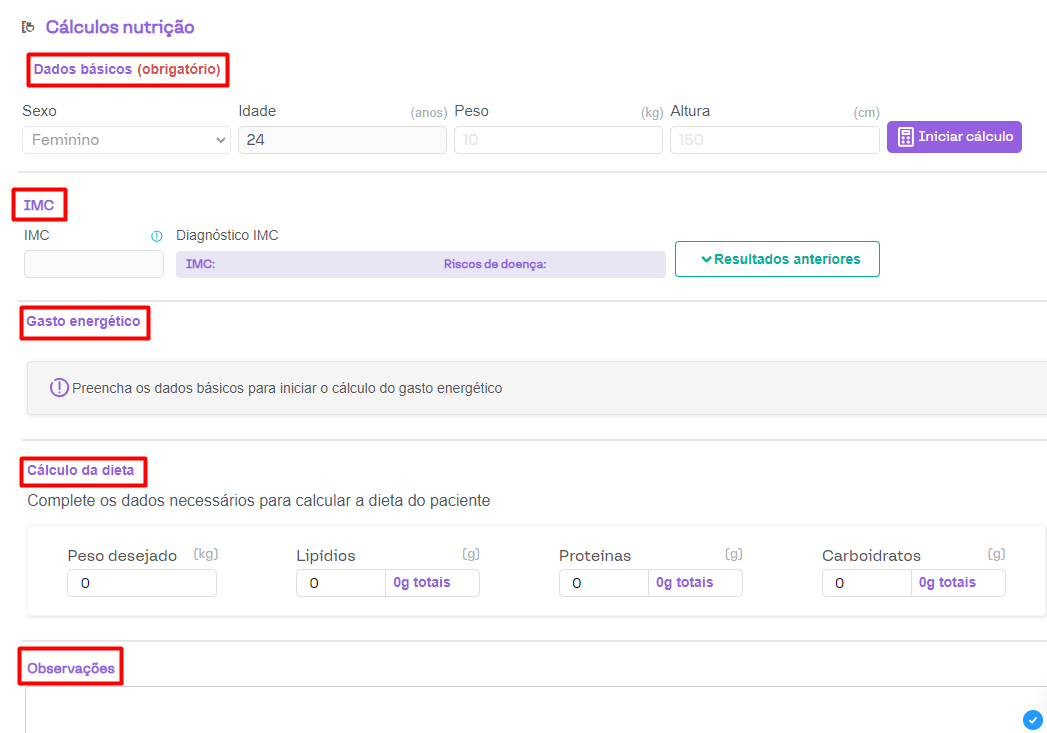
Task: Click the Dados básicos section heading
Action: pyautogui.click(x=127, y=70)
